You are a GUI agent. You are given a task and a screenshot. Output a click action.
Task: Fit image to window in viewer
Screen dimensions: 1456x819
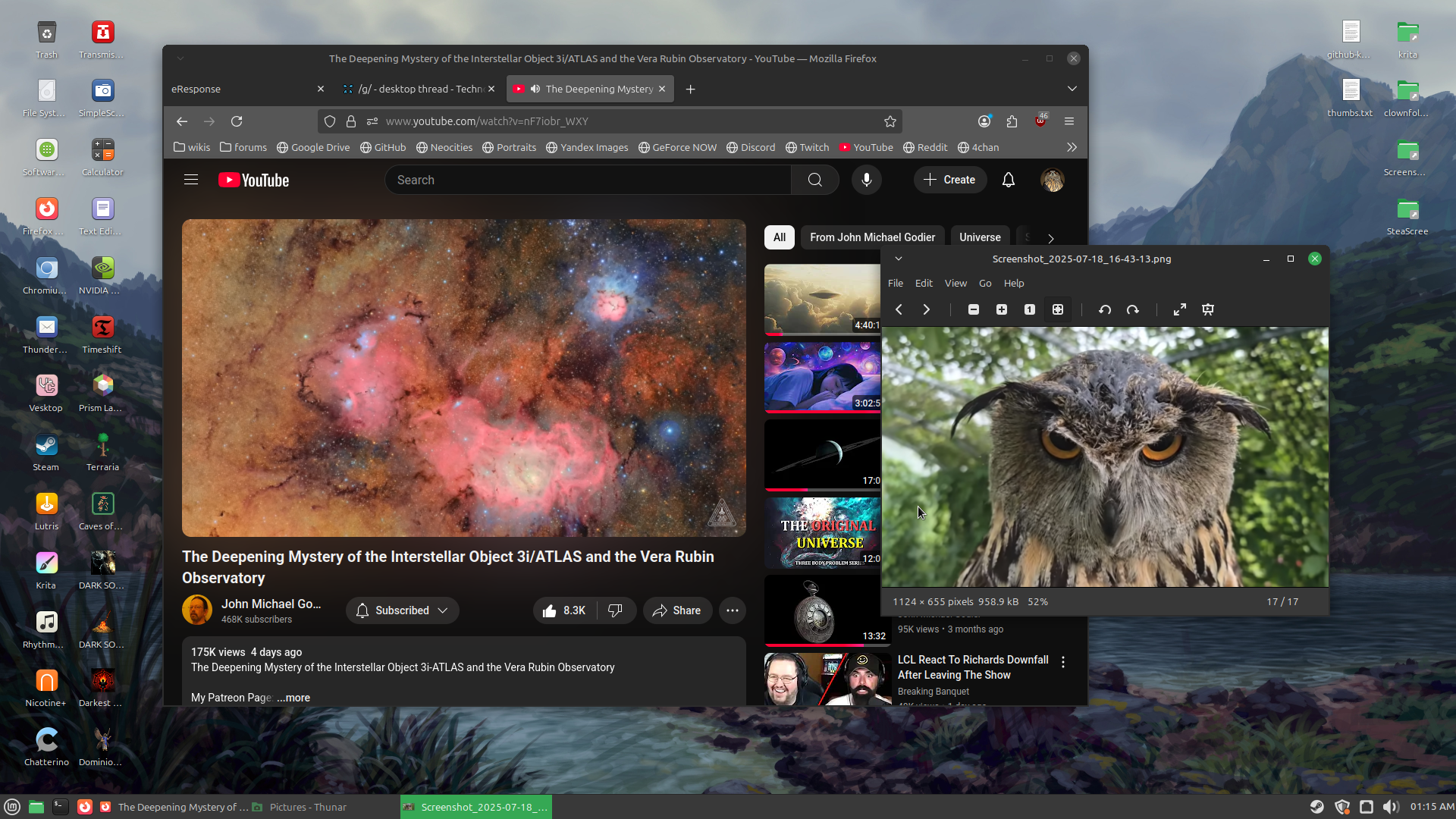click(x=1058, y=309)
